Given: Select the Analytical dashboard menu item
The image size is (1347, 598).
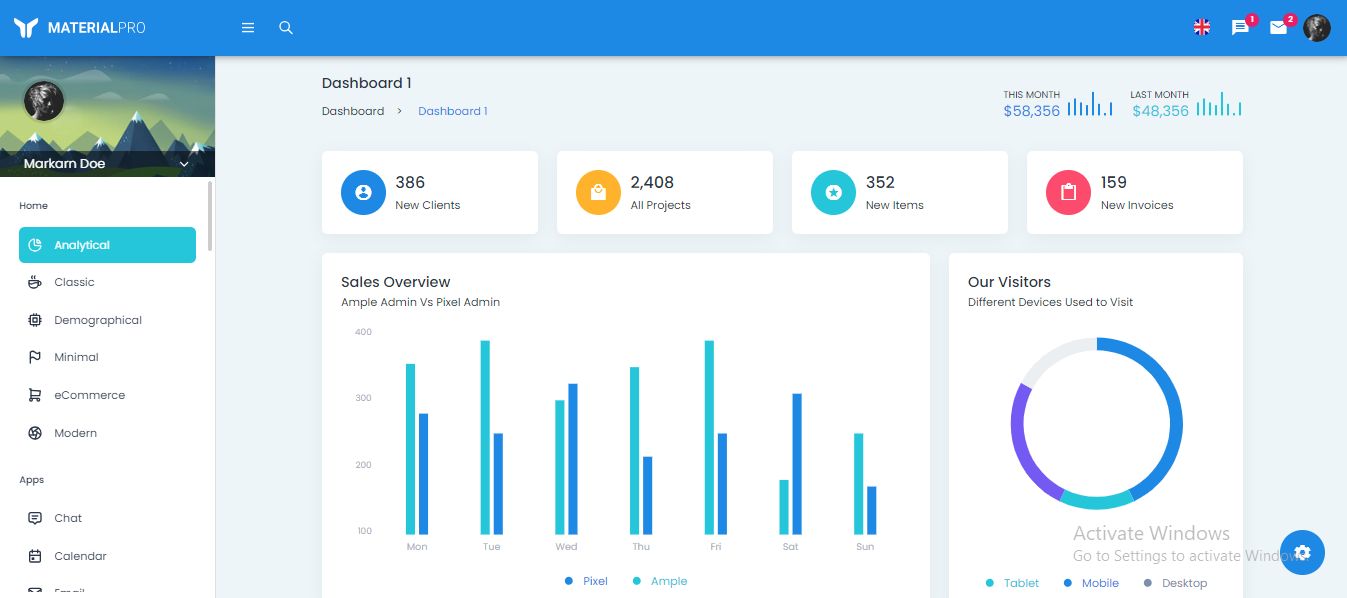Looking at the screenshot, I should 107,245.
